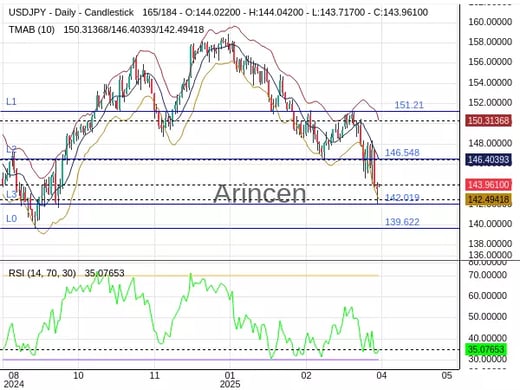Click the 04 month marker on time axis
520x390 pixels.
[381, 376]
